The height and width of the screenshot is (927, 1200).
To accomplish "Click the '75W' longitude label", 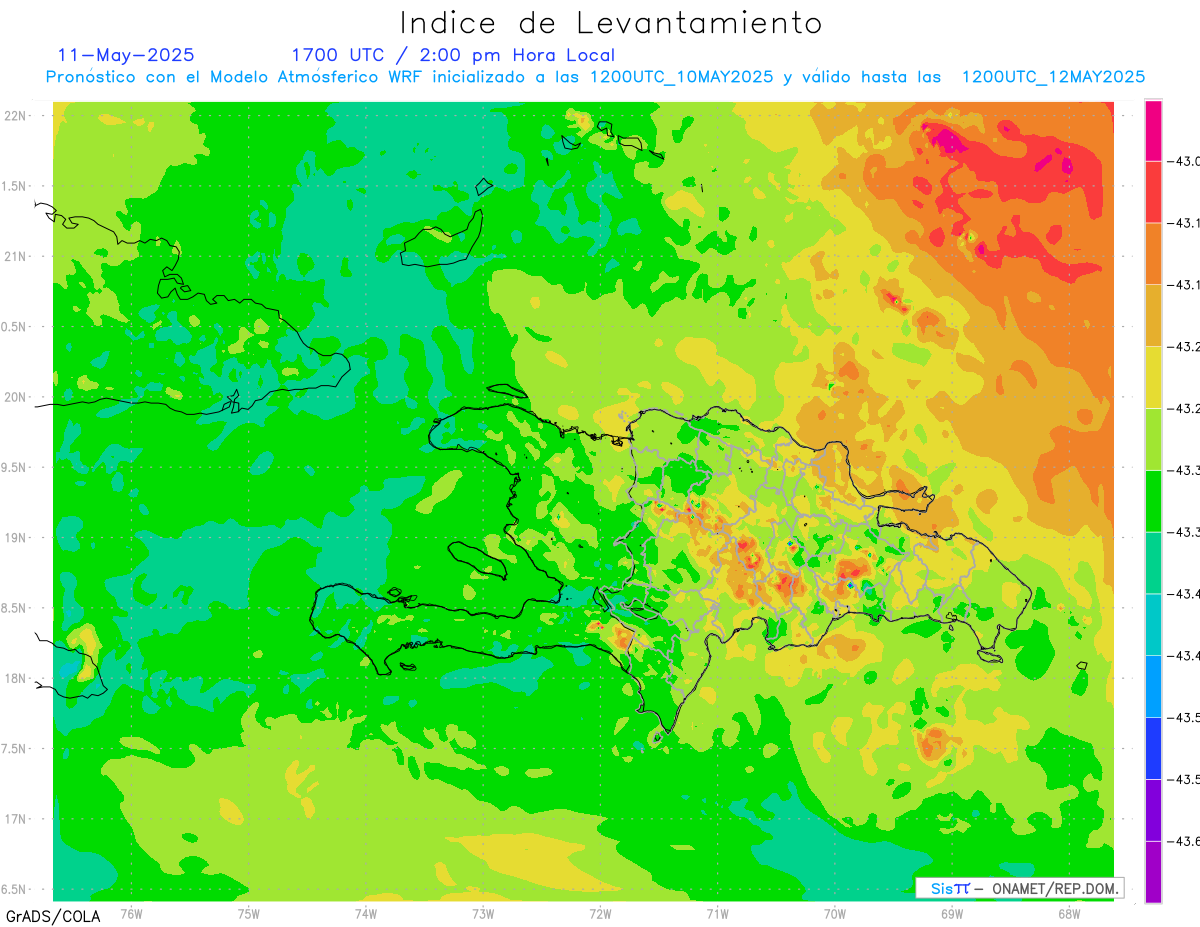I will 249,913.
